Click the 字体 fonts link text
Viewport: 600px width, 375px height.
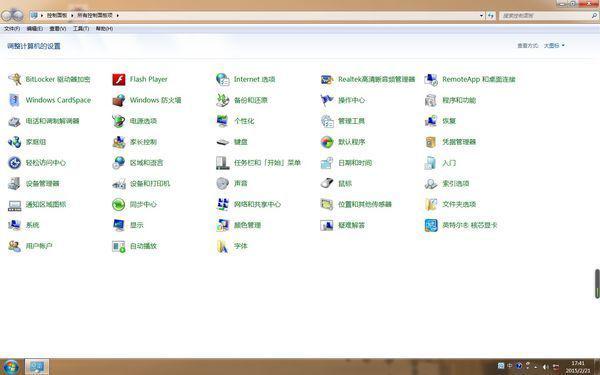241,246
